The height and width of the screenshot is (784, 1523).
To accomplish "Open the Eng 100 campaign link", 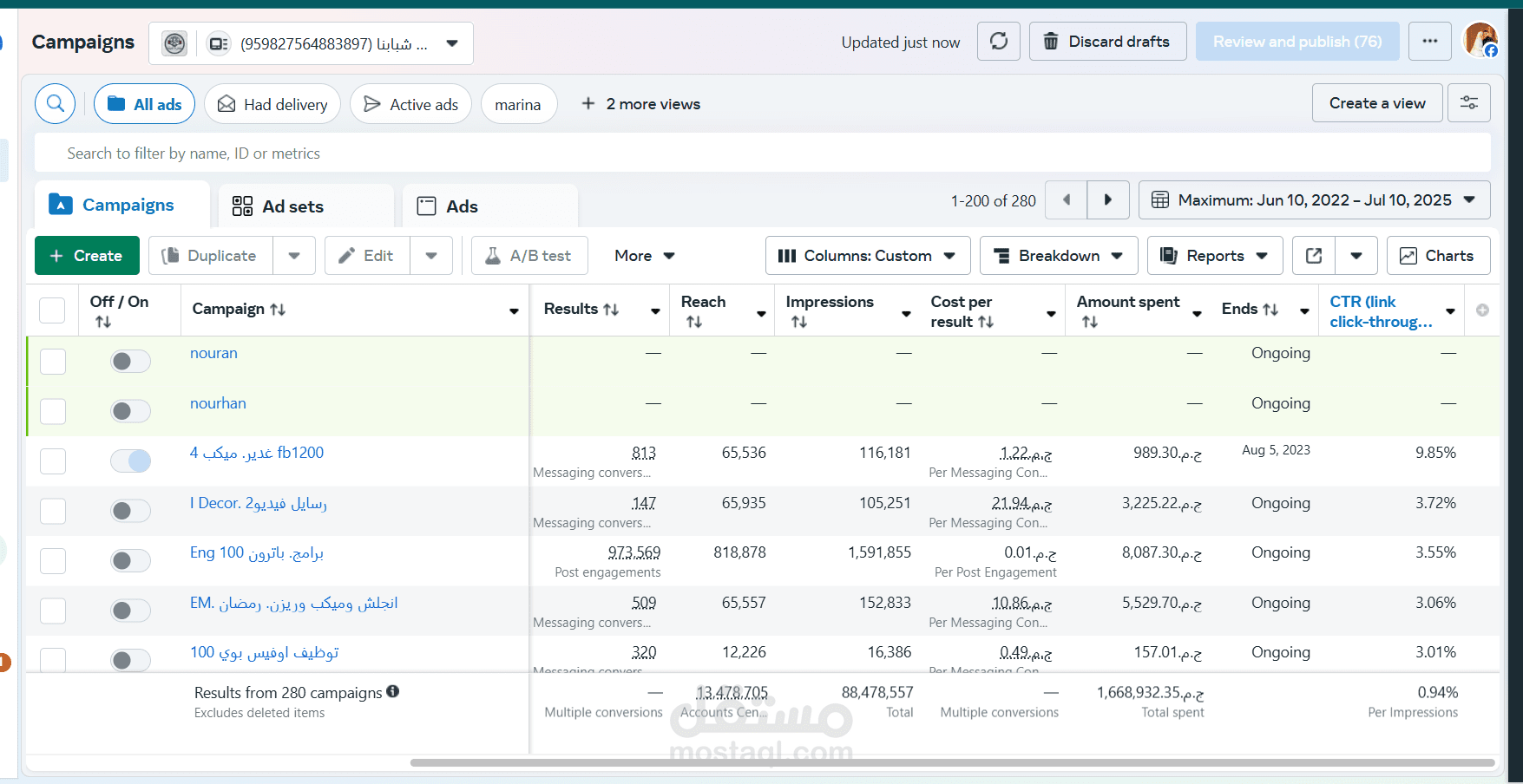I will [257, 552].
